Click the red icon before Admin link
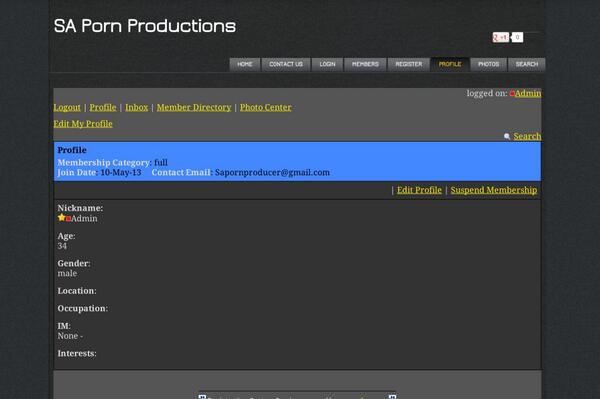Image resolution: width=600 pixels, height=399 pixels. 512,93
